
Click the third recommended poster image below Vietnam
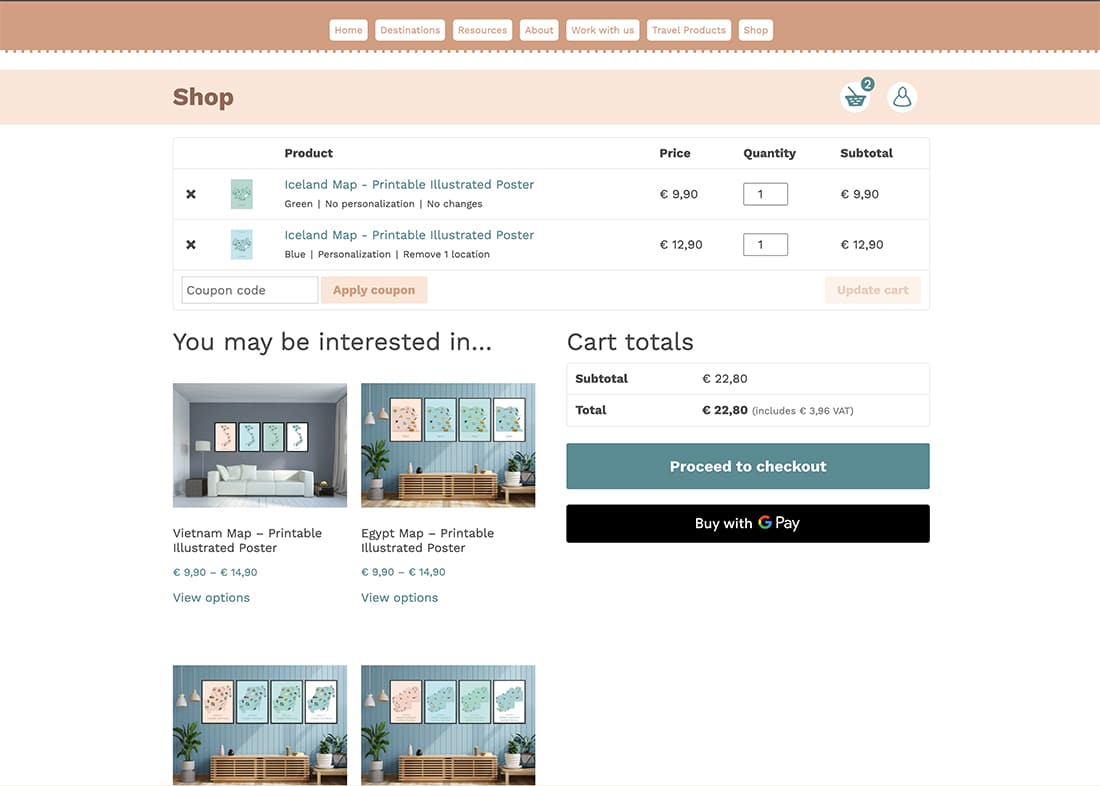[x=260, y=725]
